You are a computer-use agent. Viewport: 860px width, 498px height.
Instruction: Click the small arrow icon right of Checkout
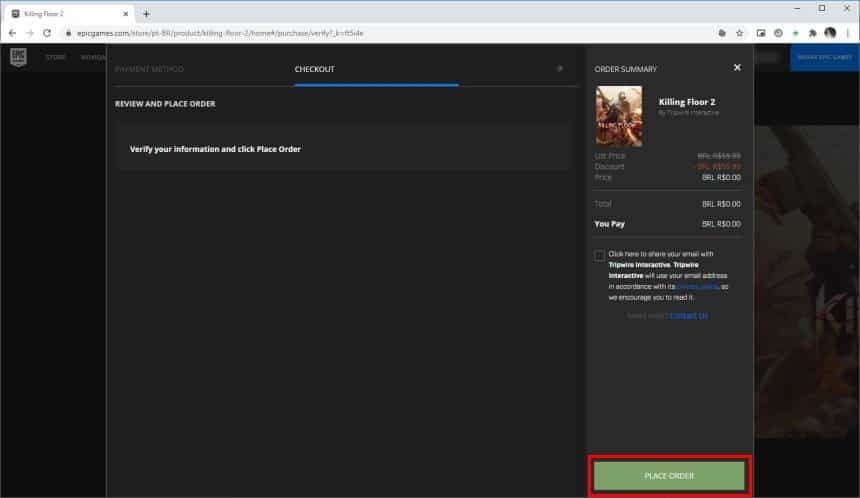pyautogui.click(x=560, y=69)
